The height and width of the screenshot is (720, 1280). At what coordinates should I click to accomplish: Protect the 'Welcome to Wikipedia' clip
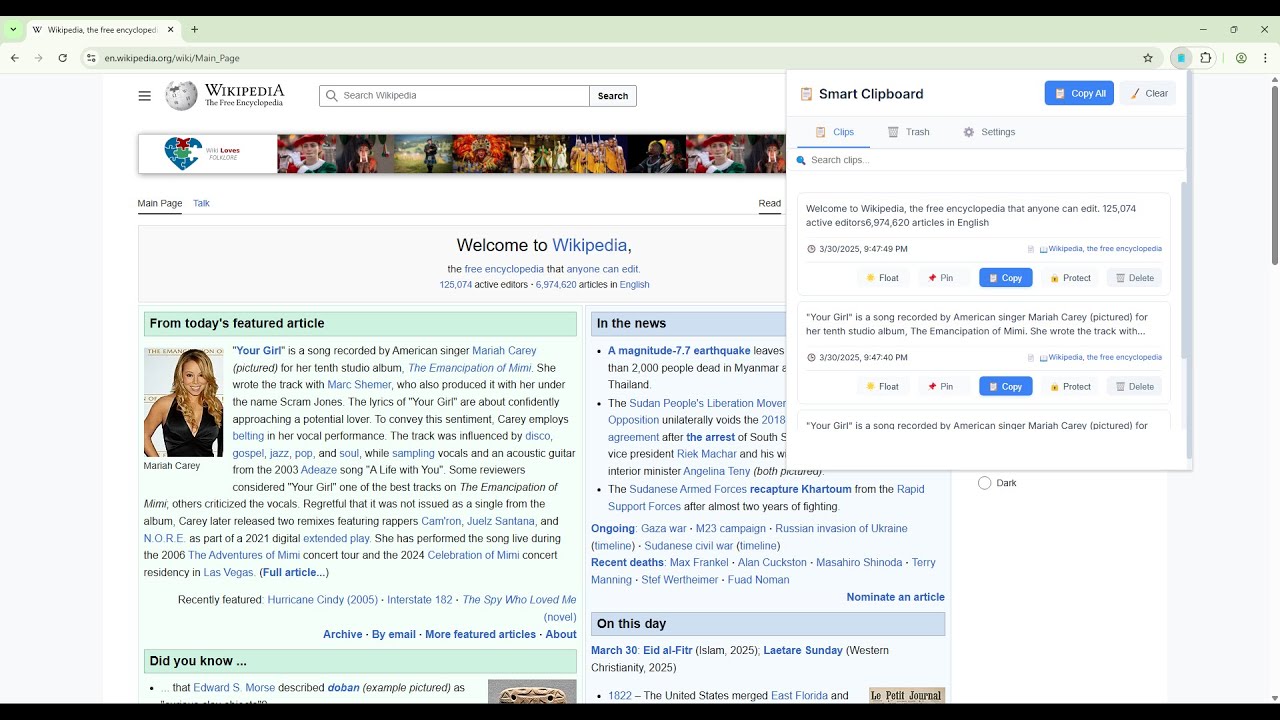click(1070, 278)
